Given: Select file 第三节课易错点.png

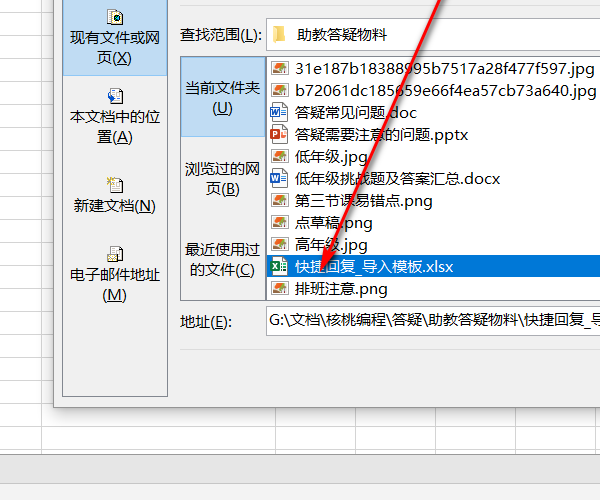Looking at the screenshot, I should pyautogui.click(x=433, y=200).
